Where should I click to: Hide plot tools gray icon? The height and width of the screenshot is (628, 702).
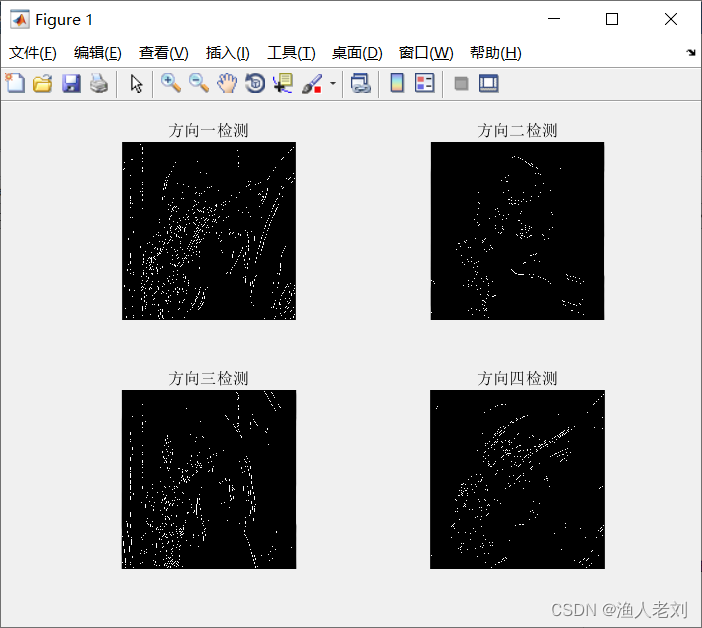(461, 83)
